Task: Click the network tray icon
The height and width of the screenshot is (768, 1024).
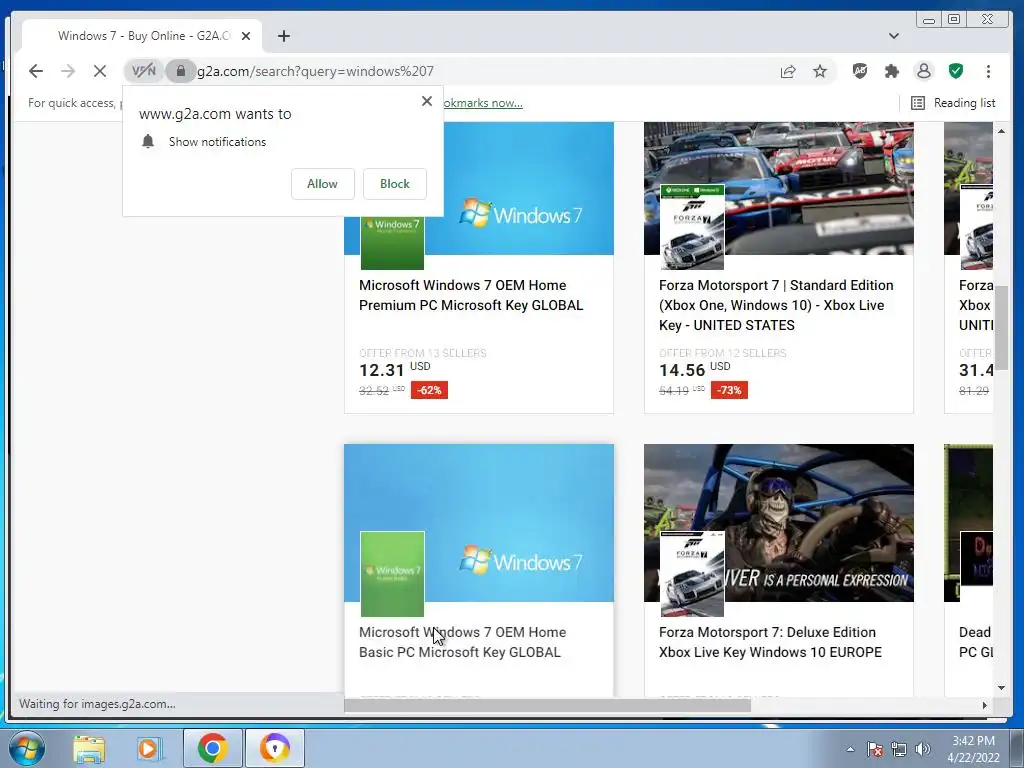Action: pyautogui.click(x=899, y=749)
